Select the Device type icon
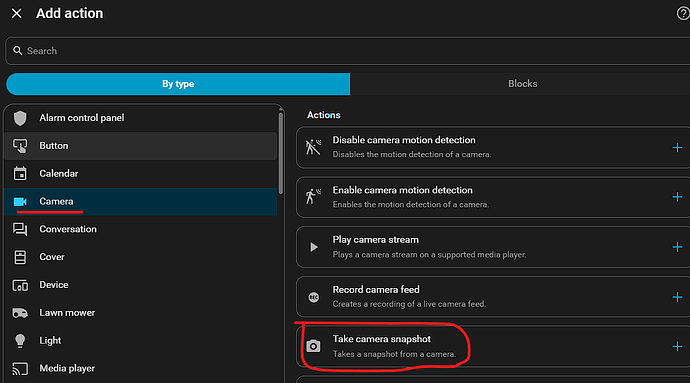 coord(20,285)
